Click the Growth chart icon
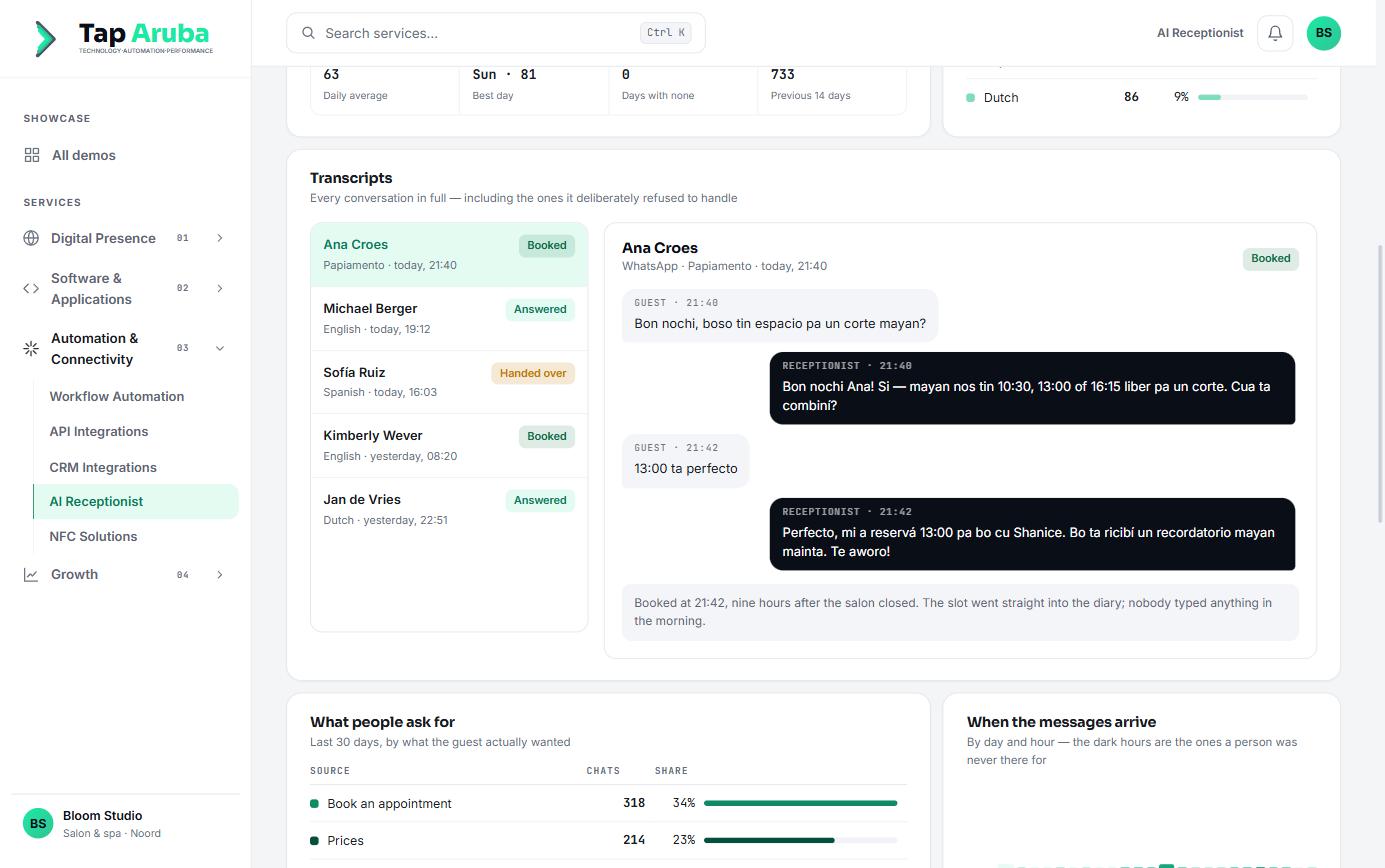The width and height of the screenshot is (1385, 868). (31, 575)
